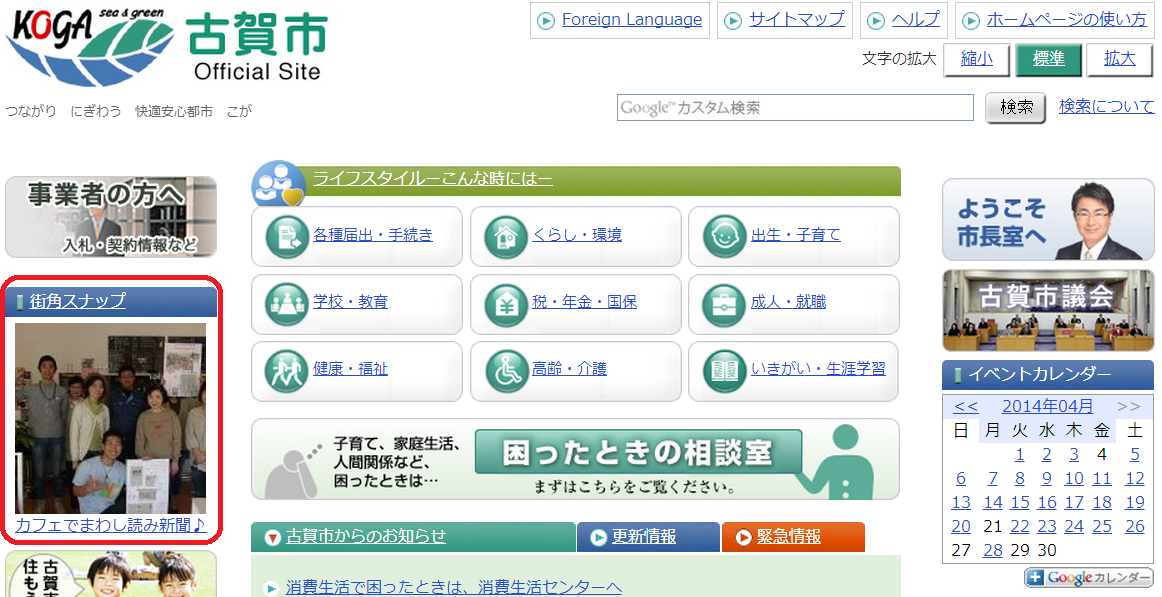Click the 健康・福祉 walking people icon
This screenshot has height=597, width=1162.
tap(287, 370)
